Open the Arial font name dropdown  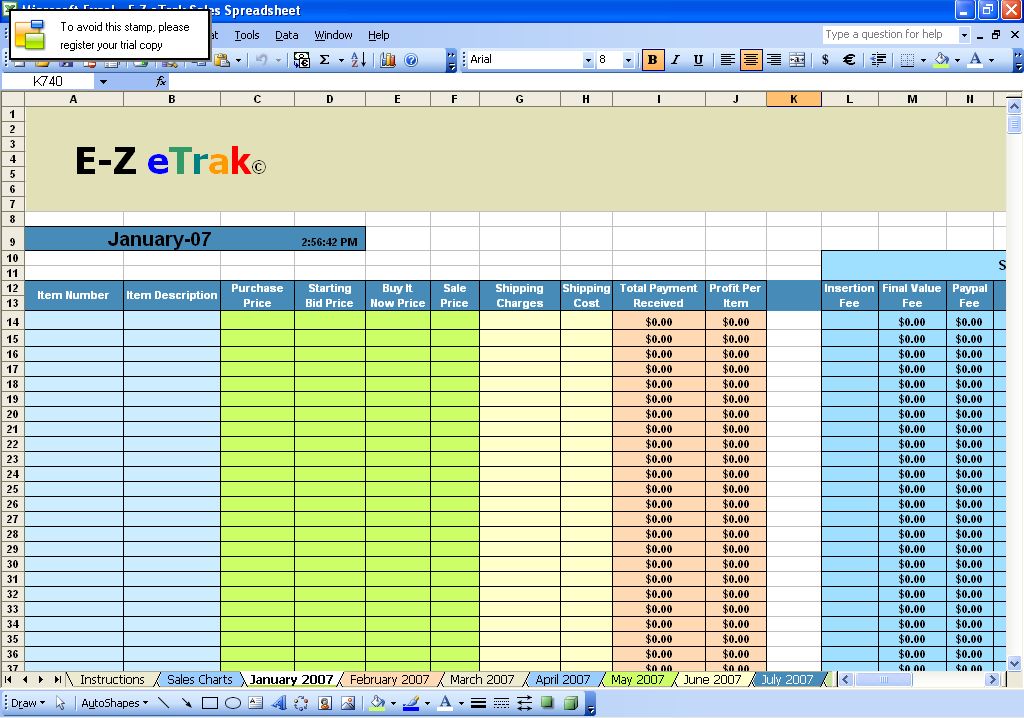coord(588,60)
